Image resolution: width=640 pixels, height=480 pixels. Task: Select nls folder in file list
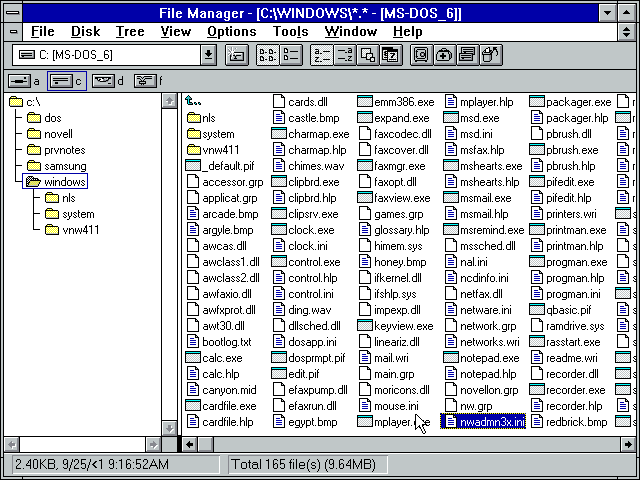coord(201,118)
